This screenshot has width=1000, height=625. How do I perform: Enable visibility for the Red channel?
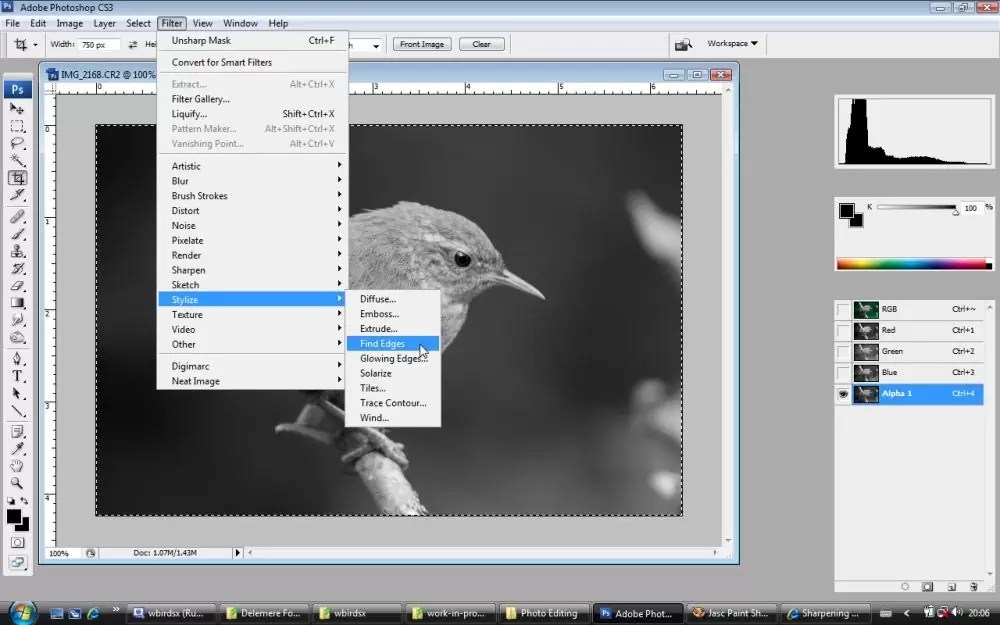coord(843,331)
